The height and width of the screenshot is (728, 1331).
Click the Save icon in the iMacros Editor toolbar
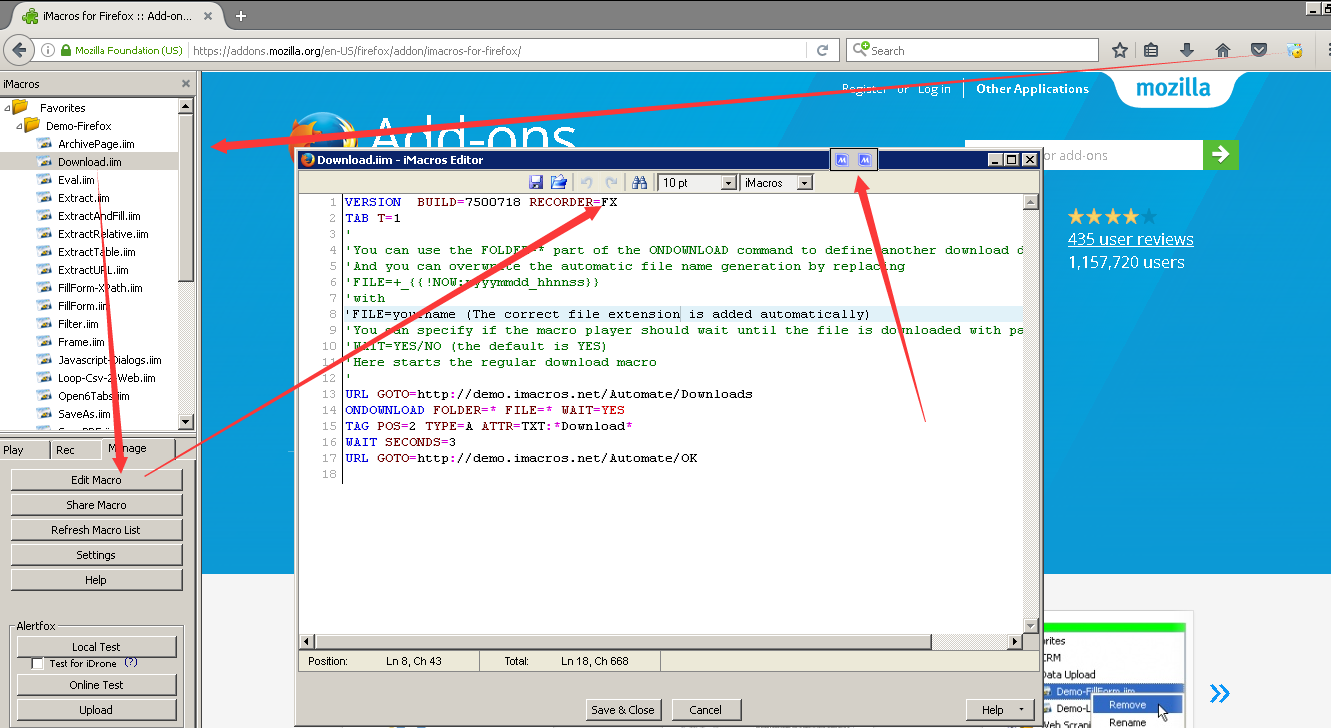click(536, 183)
